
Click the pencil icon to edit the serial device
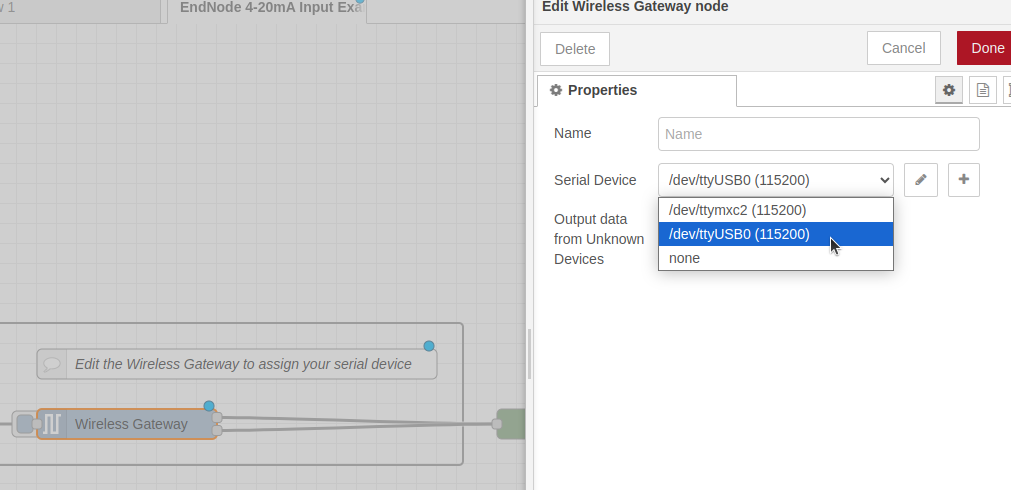click(x=920, y=180)
